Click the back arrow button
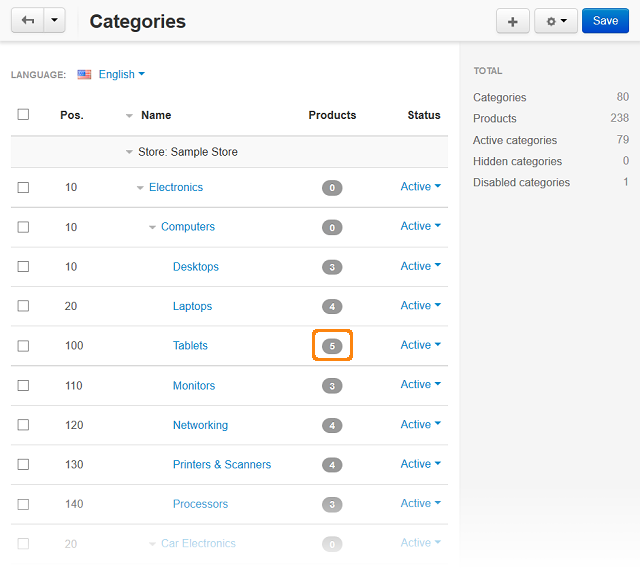 28,20
